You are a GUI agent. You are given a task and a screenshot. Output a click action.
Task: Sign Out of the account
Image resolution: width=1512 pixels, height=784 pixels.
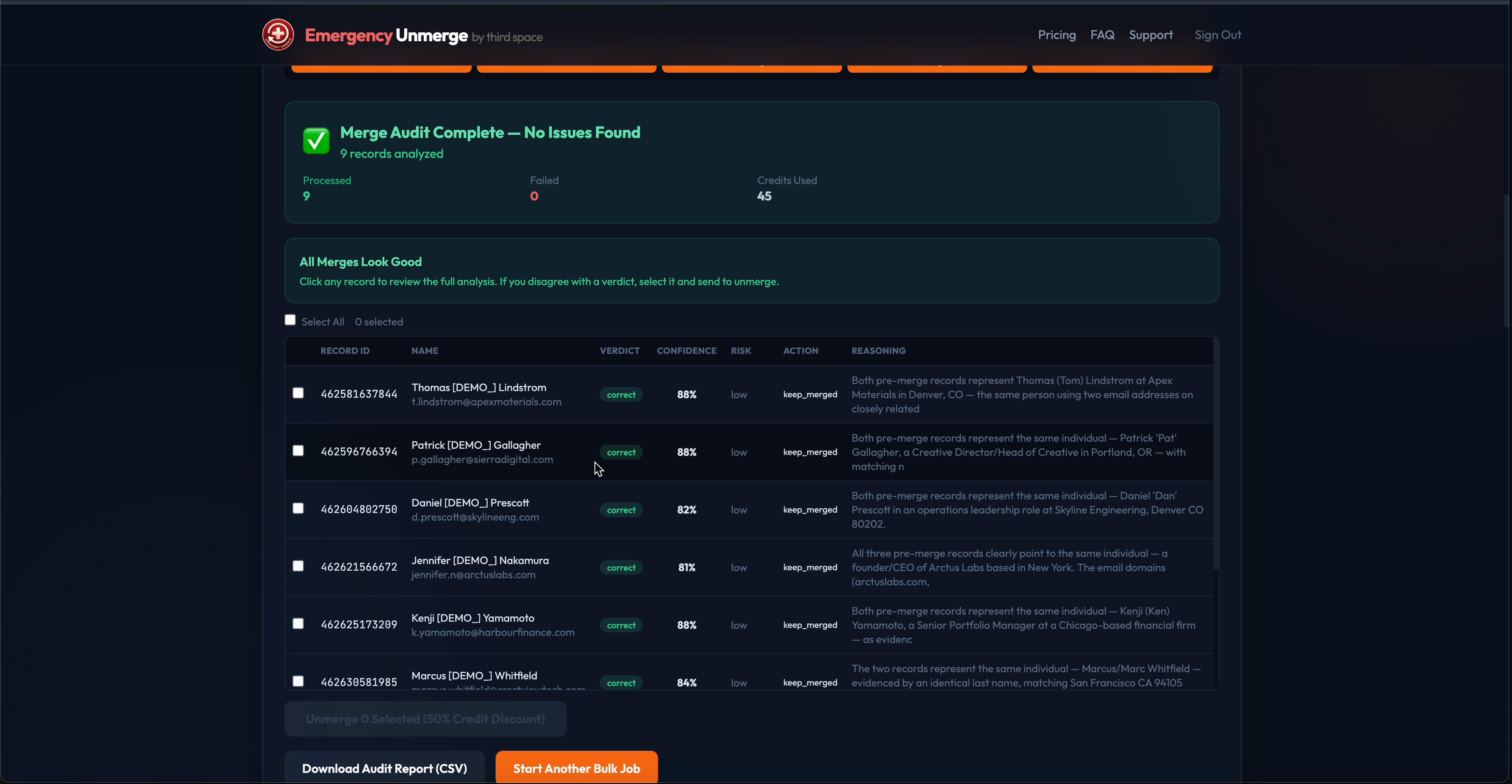pos(1218,35)
